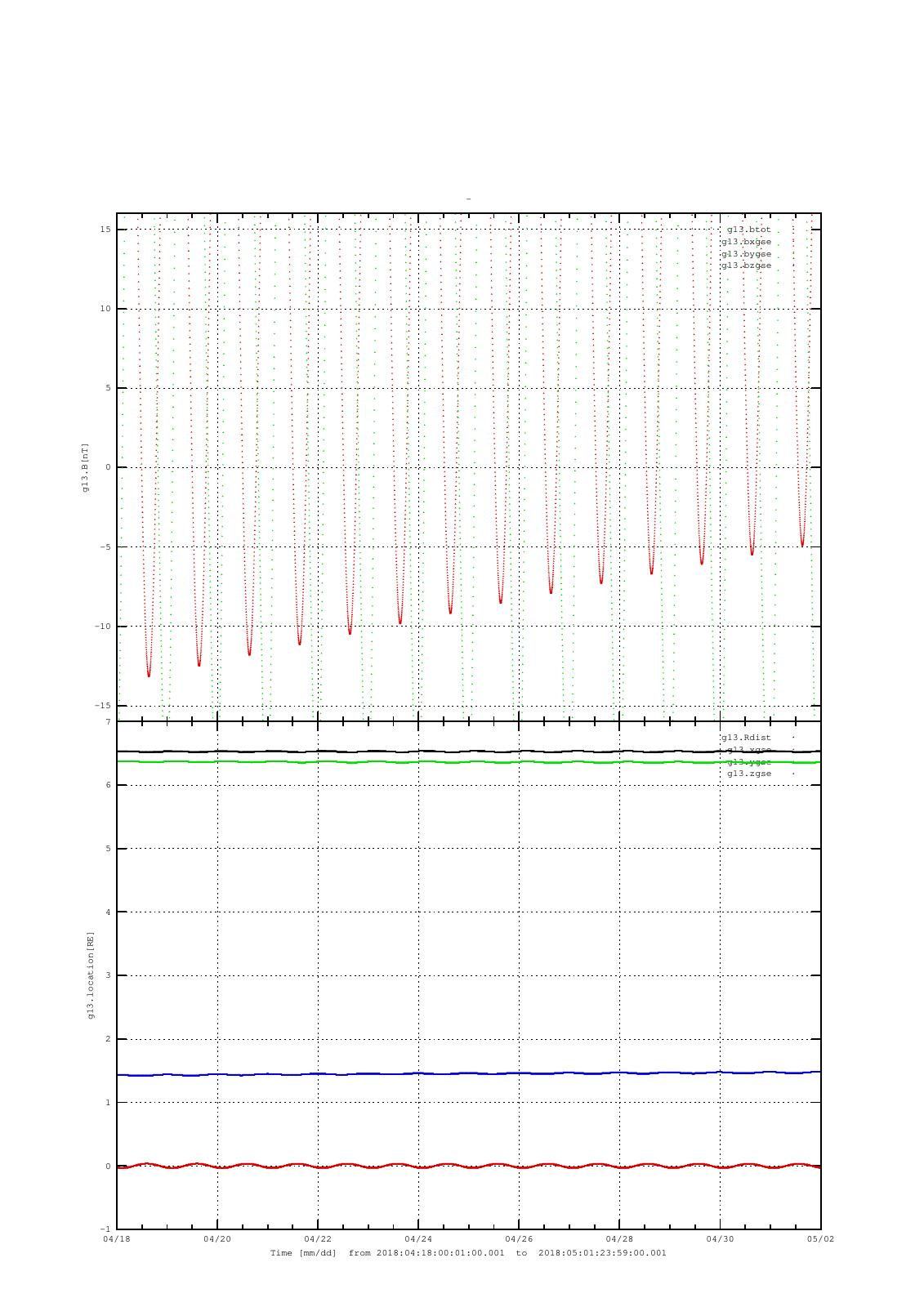Screen dimensions: 924x1307
Task: Select the g13.zgse legend entry
Action: coord(748,774)
